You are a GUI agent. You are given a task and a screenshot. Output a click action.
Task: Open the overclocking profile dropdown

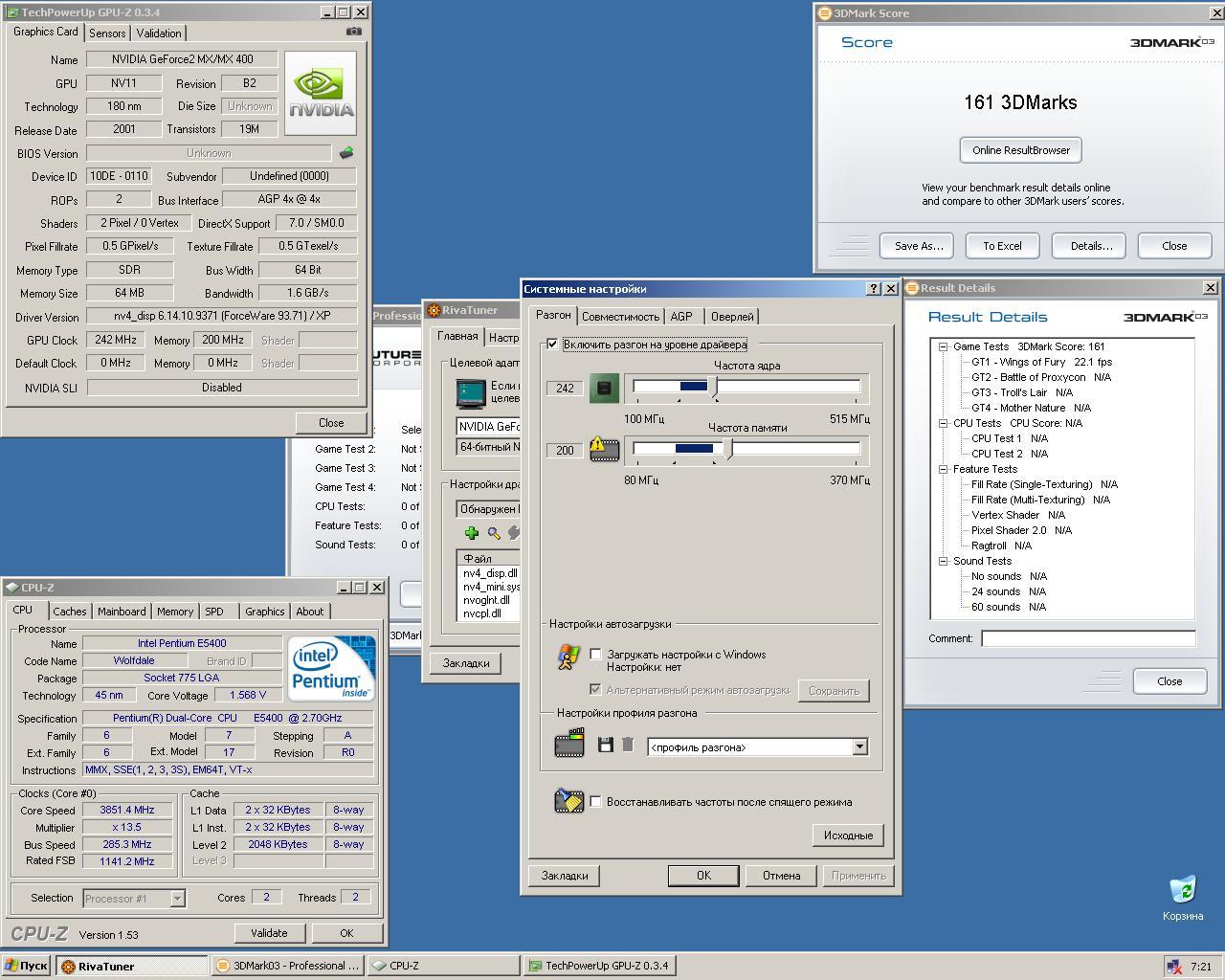[x=859, y=746]
